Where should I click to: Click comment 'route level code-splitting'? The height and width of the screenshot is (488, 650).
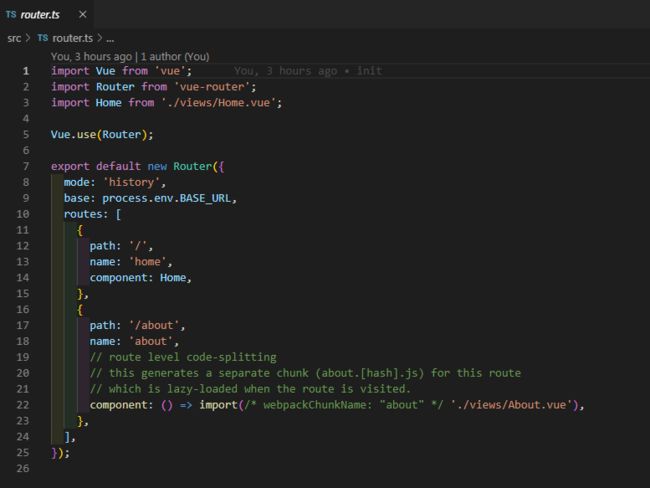[183, 357]
